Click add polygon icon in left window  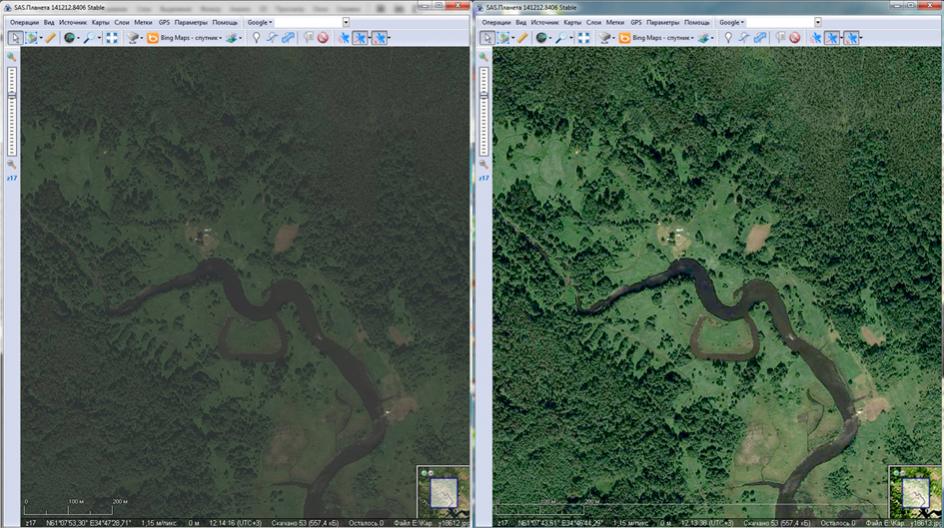[x=288, y=38]
